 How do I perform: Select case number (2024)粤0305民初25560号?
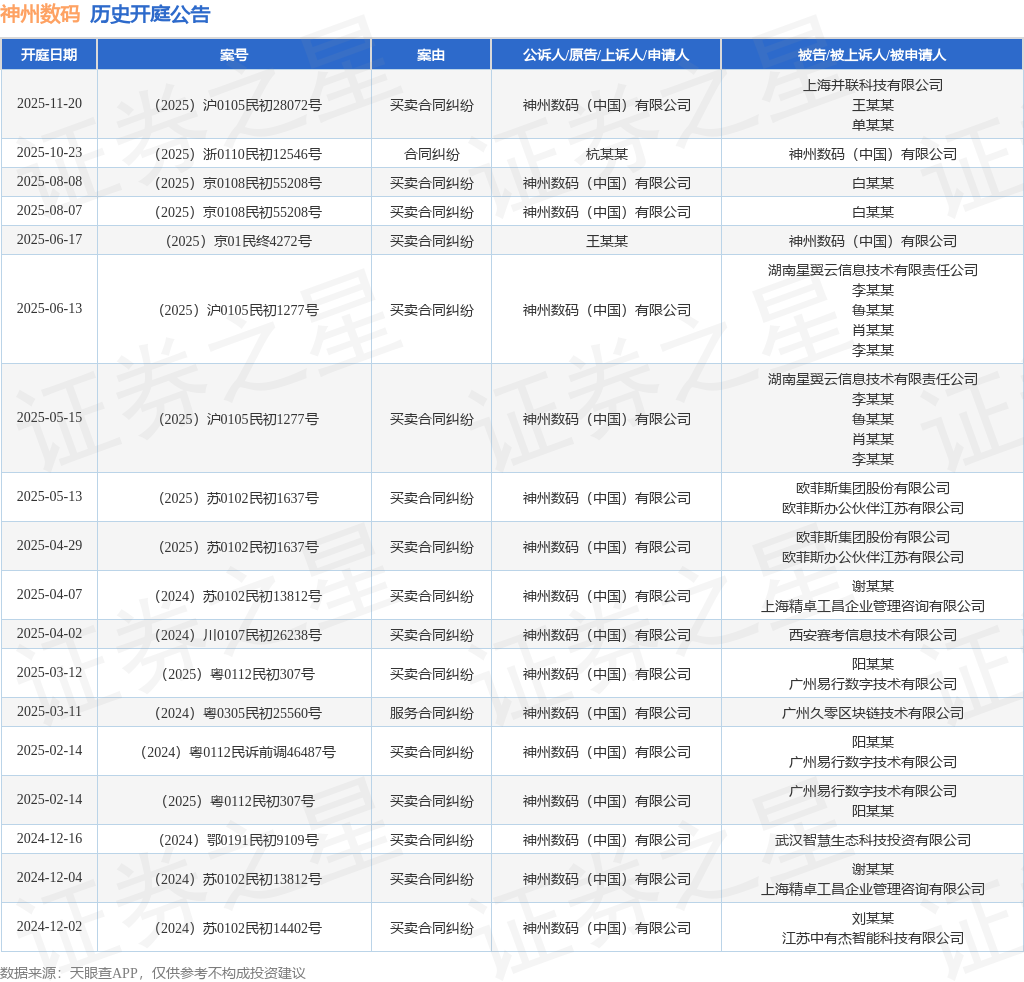click(238, 713)
